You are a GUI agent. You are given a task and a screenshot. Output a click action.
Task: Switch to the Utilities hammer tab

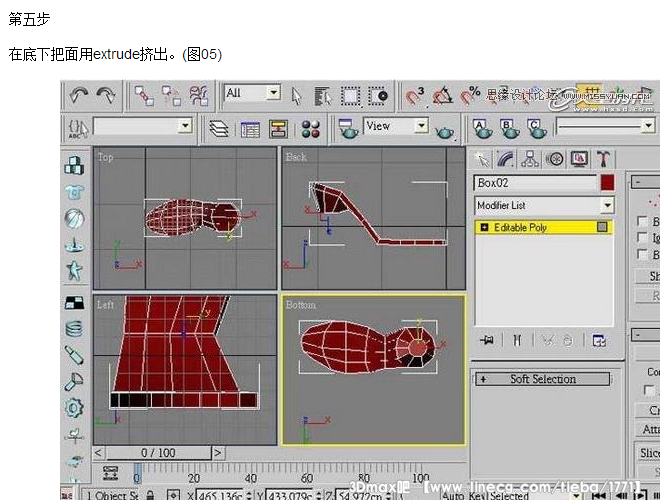603,159
